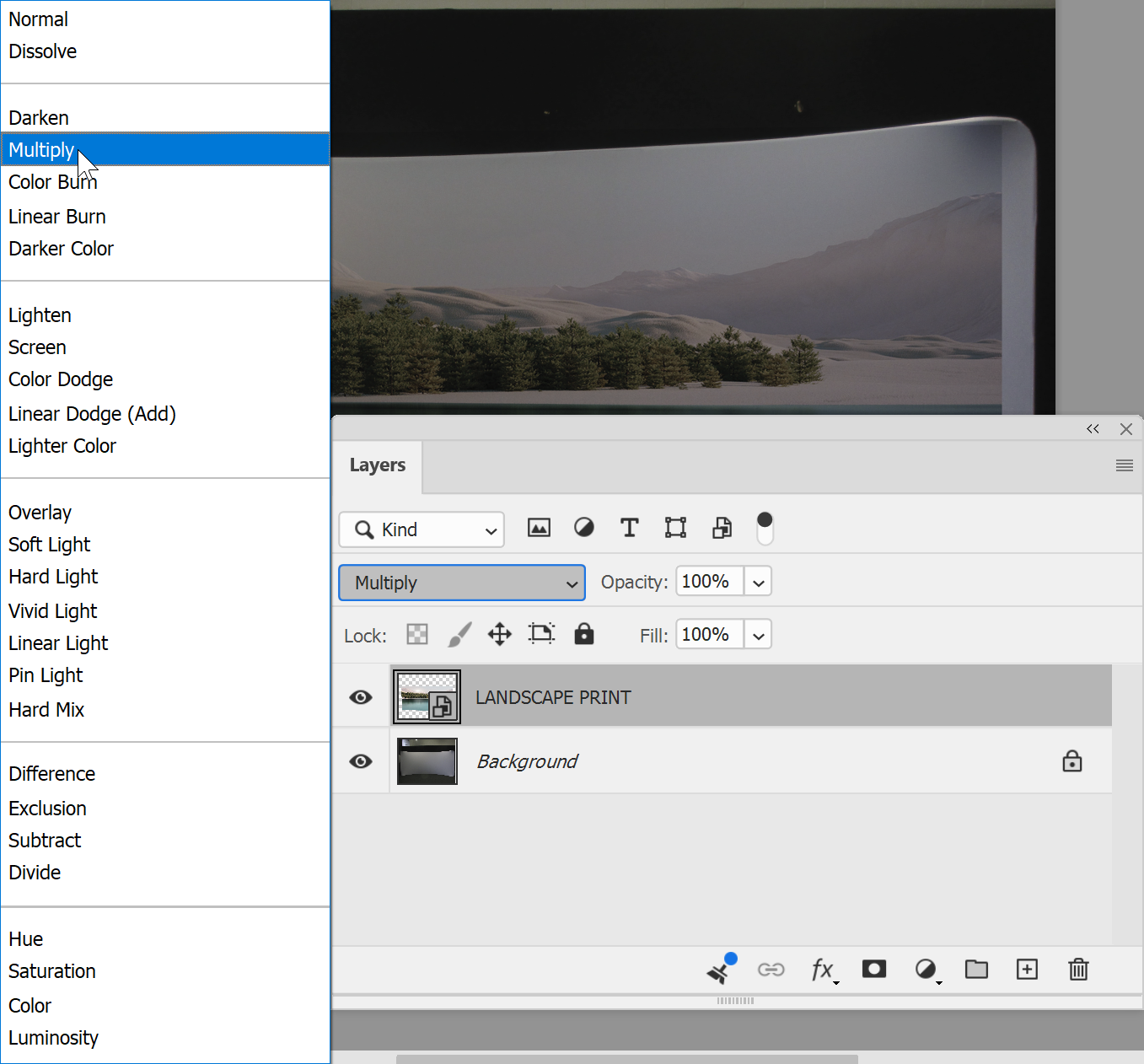Select Color Dodge blend mode
1144x1064 pixels.
165,379
